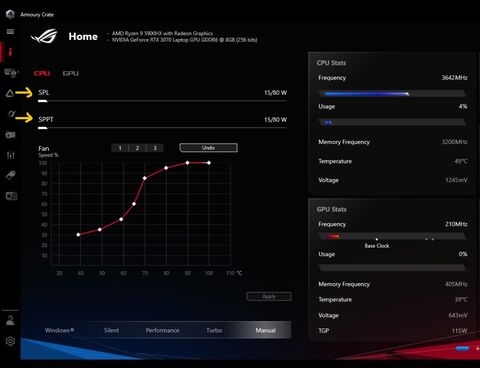Click the Home page title
The width and height of the screenshot is (480, 368).
(83, 36)
